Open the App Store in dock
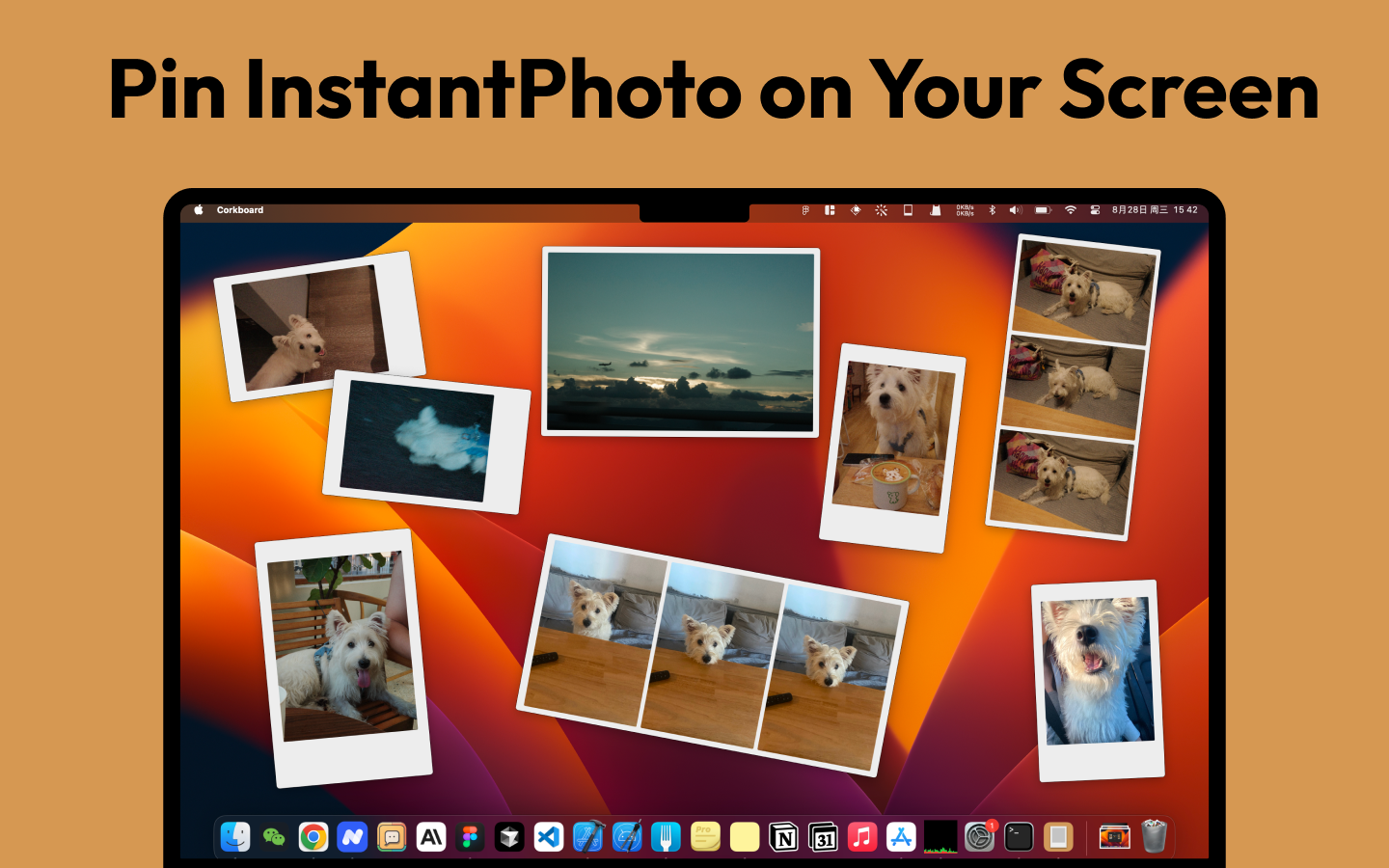The height and width of the screenshot is (868, 1389). (x=902, y=836)
